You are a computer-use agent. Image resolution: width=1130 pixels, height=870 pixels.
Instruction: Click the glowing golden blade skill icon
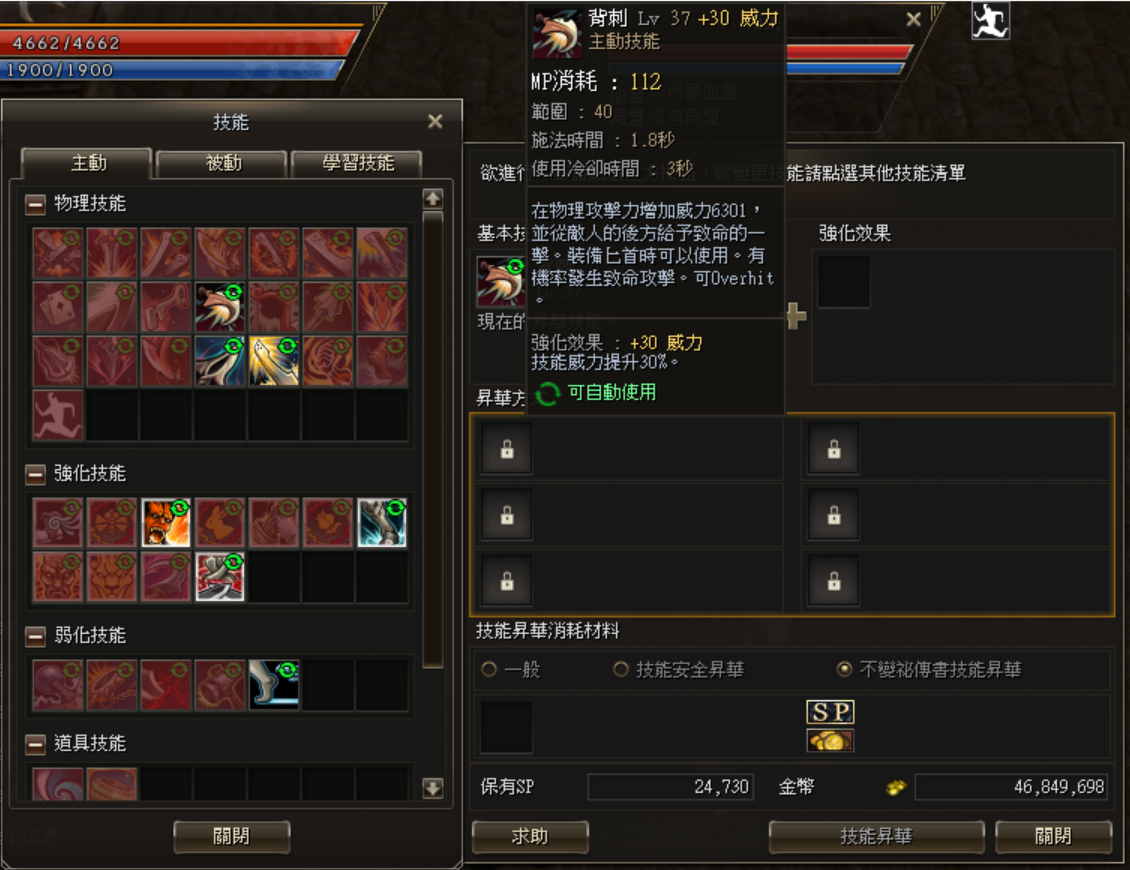pos(274,361)
